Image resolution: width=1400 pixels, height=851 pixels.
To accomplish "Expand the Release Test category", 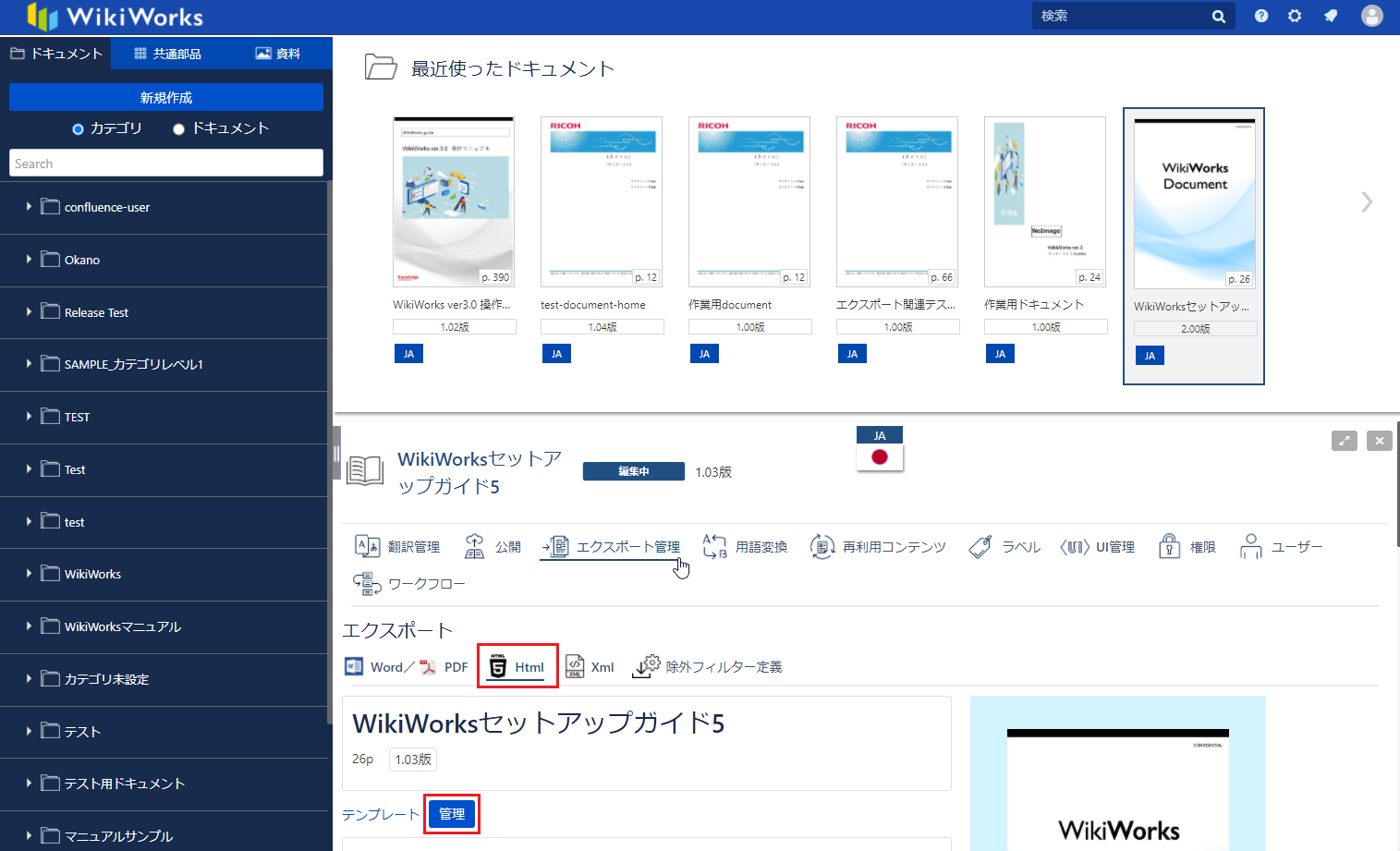I will (29, 312).
